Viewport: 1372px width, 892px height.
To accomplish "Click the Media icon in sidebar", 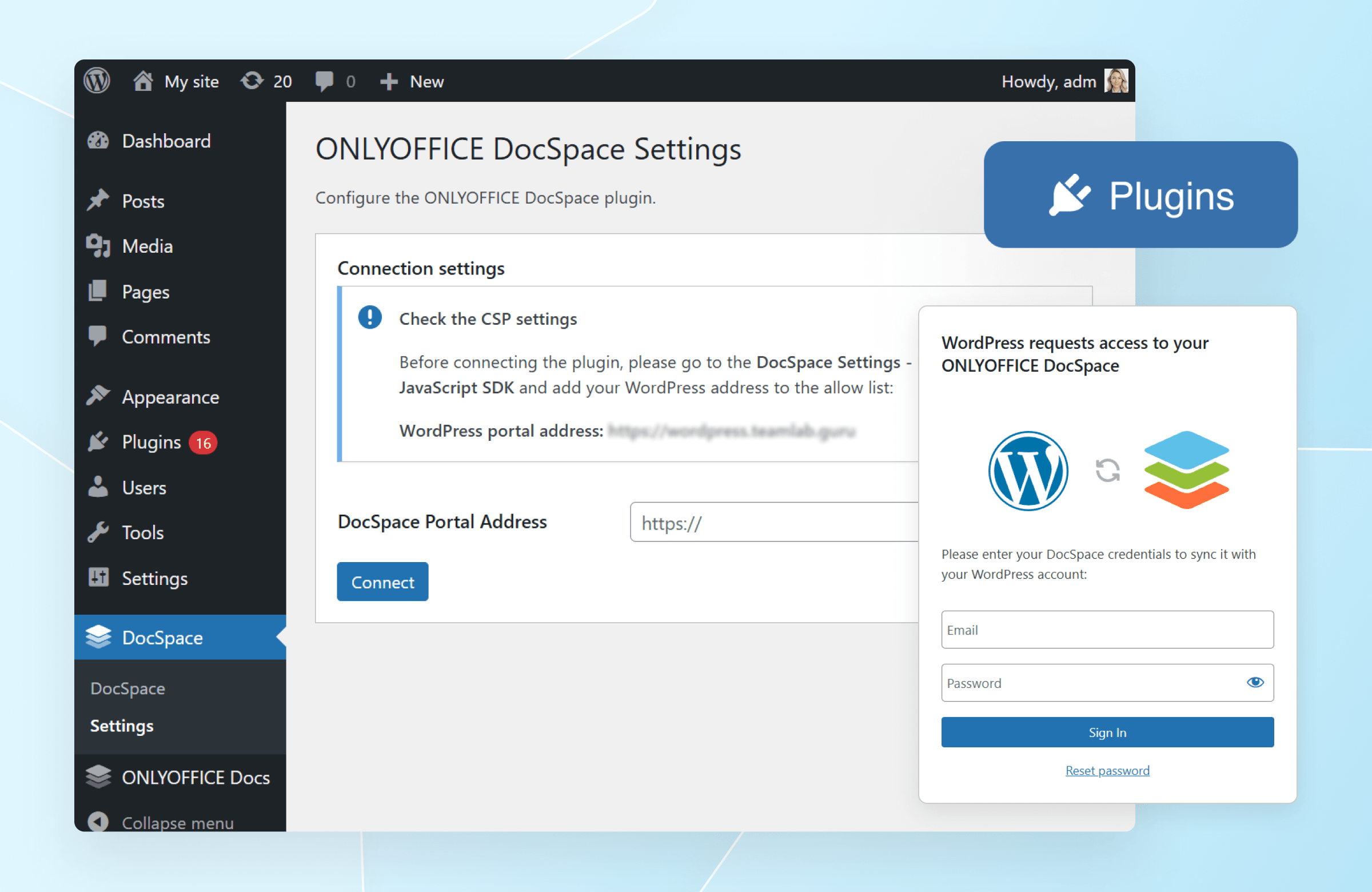I will [98, 246].
